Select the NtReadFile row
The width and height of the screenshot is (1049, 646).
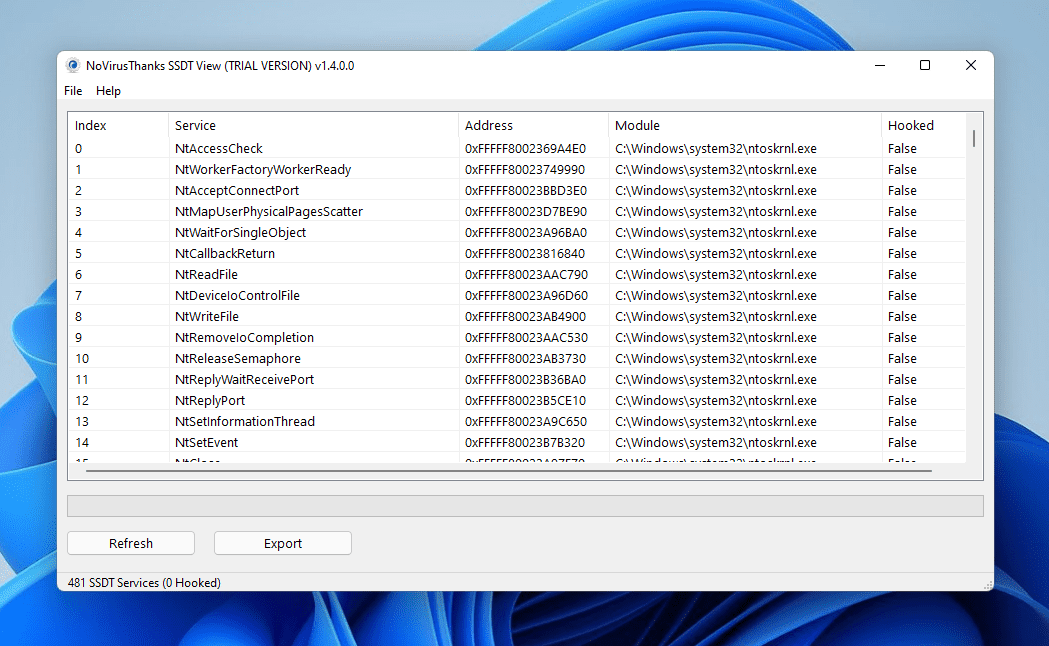point(516,274)
